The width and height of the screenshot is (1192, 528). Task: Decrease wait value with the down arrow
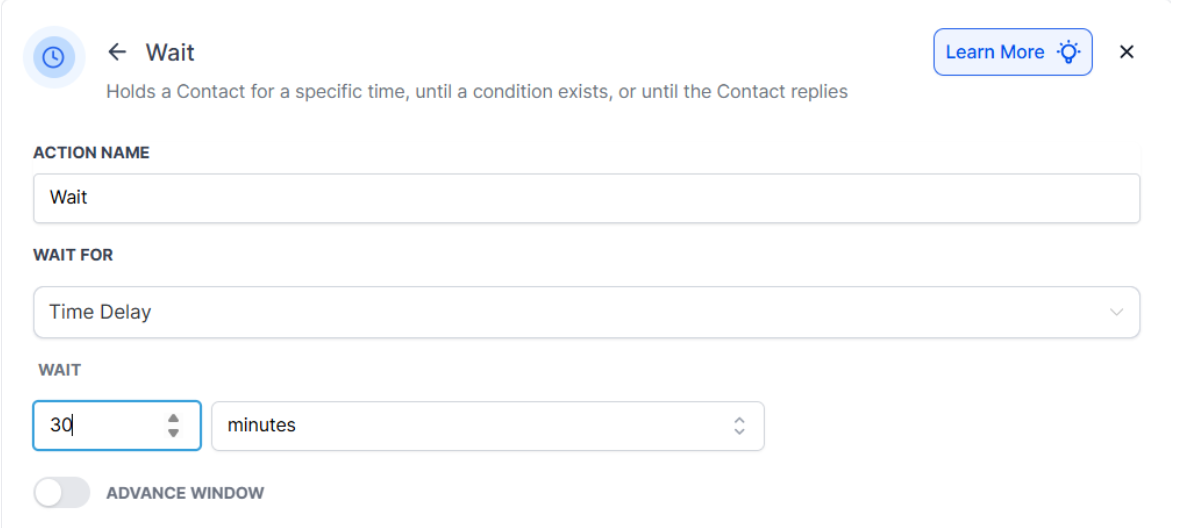point(174,433)
